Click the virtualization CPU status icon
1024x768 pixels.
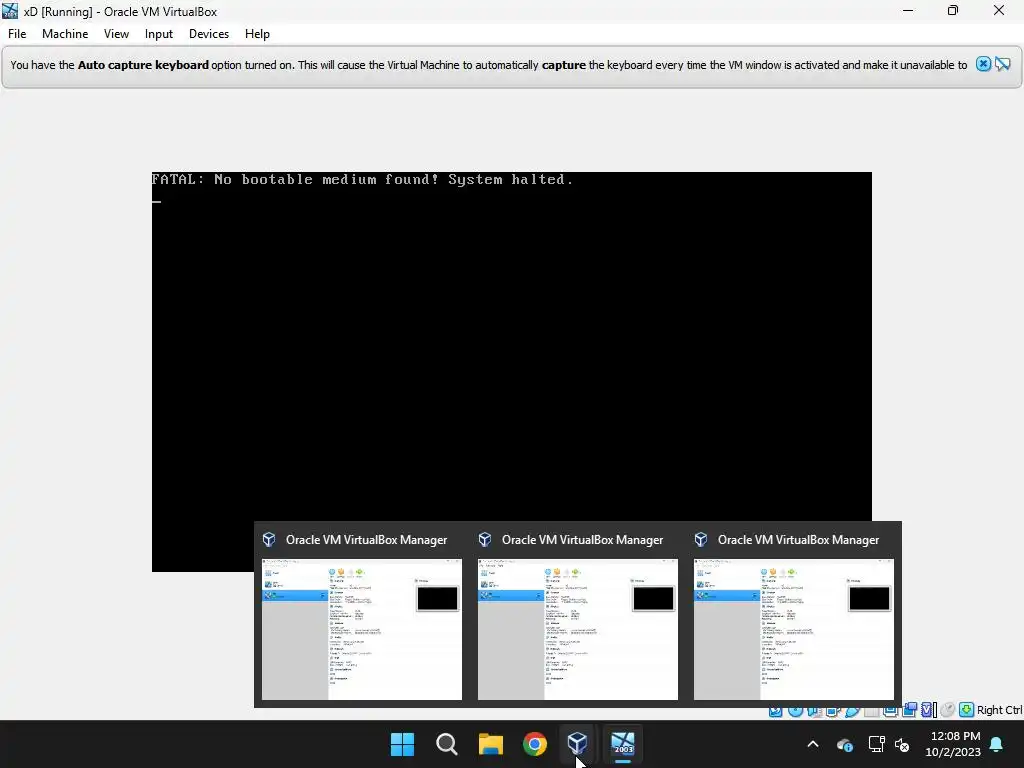tap(927, 710)
